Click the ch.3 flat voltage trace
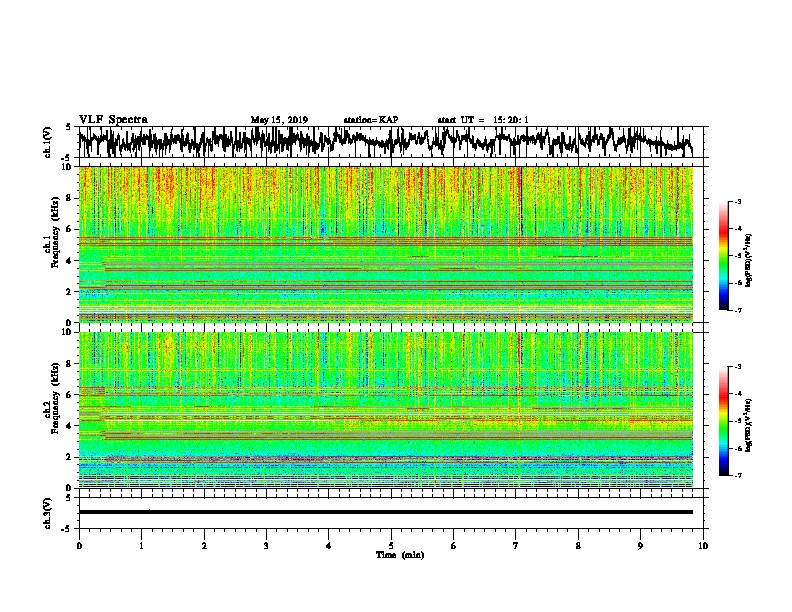This screenshot has height=612, width=792. (x=385, y=512)
